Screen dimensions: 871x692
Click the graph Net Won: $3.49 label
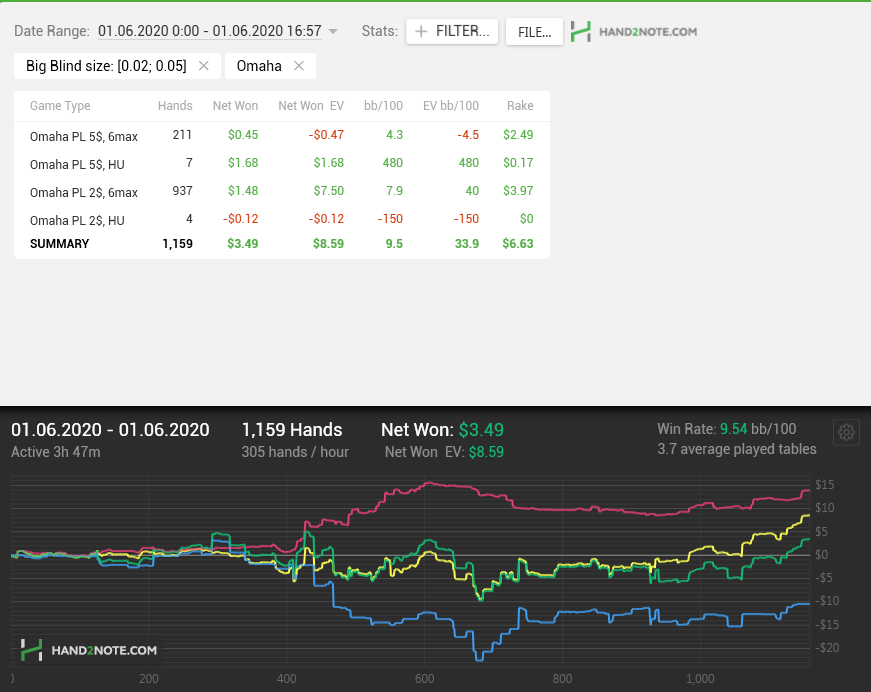(442, 430)
